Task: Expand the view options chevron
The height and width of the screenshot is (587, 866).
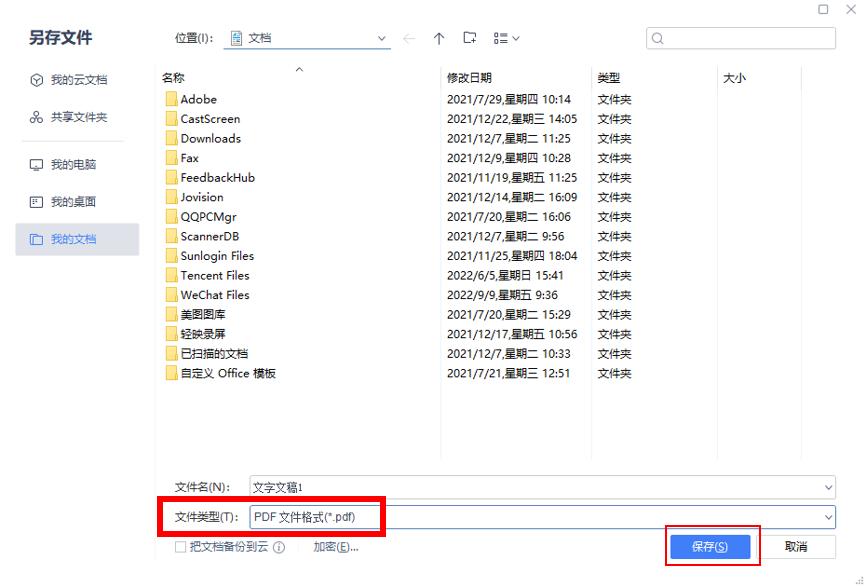Action: pyautogui.click(x=514, y=38)
